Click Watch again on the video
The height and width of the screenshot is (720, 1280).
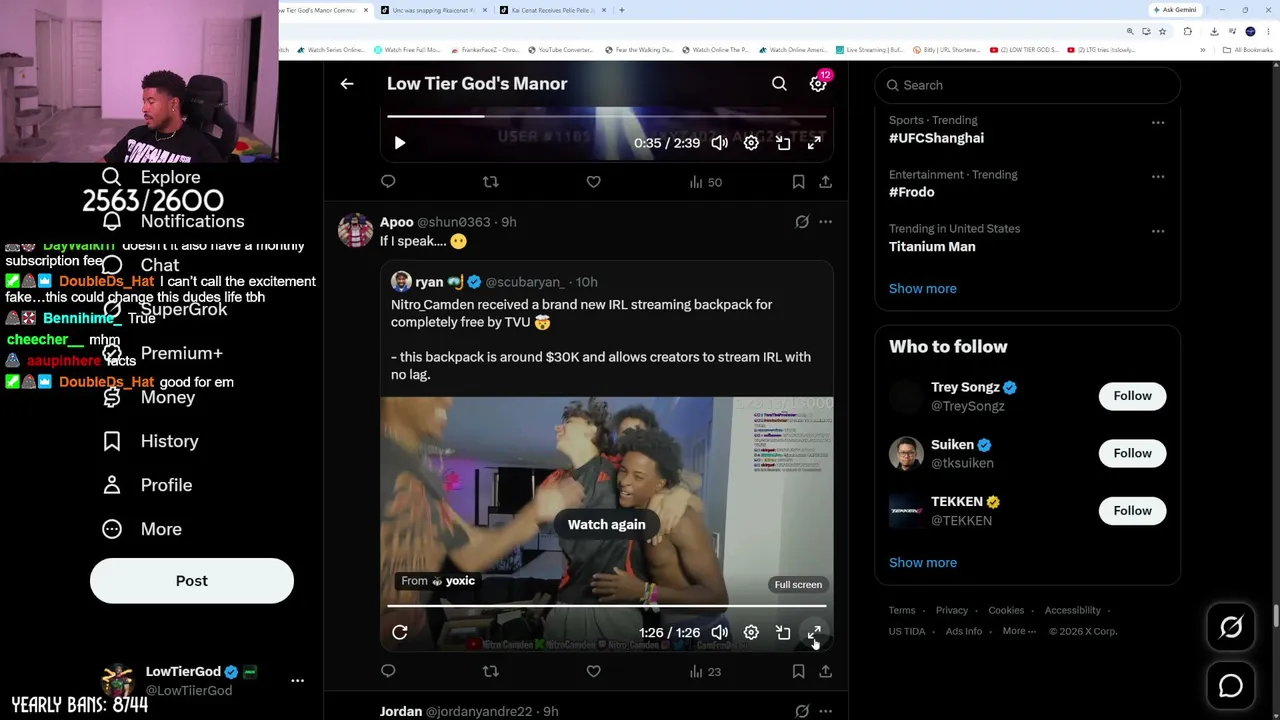[x=606, y=525]
